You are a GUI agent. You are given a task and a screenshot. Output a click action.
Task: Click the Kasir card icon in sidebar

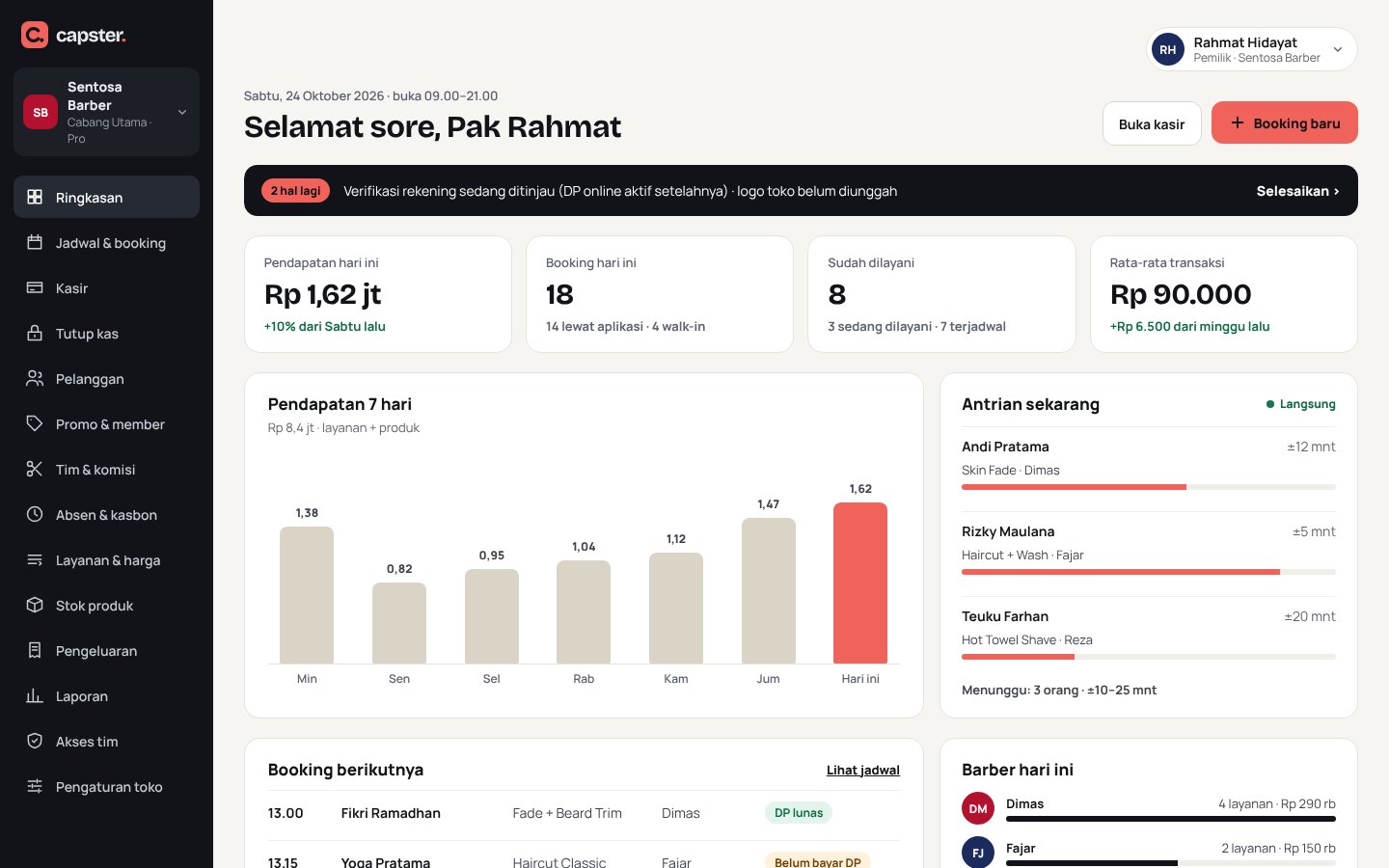tap(35, 288)
